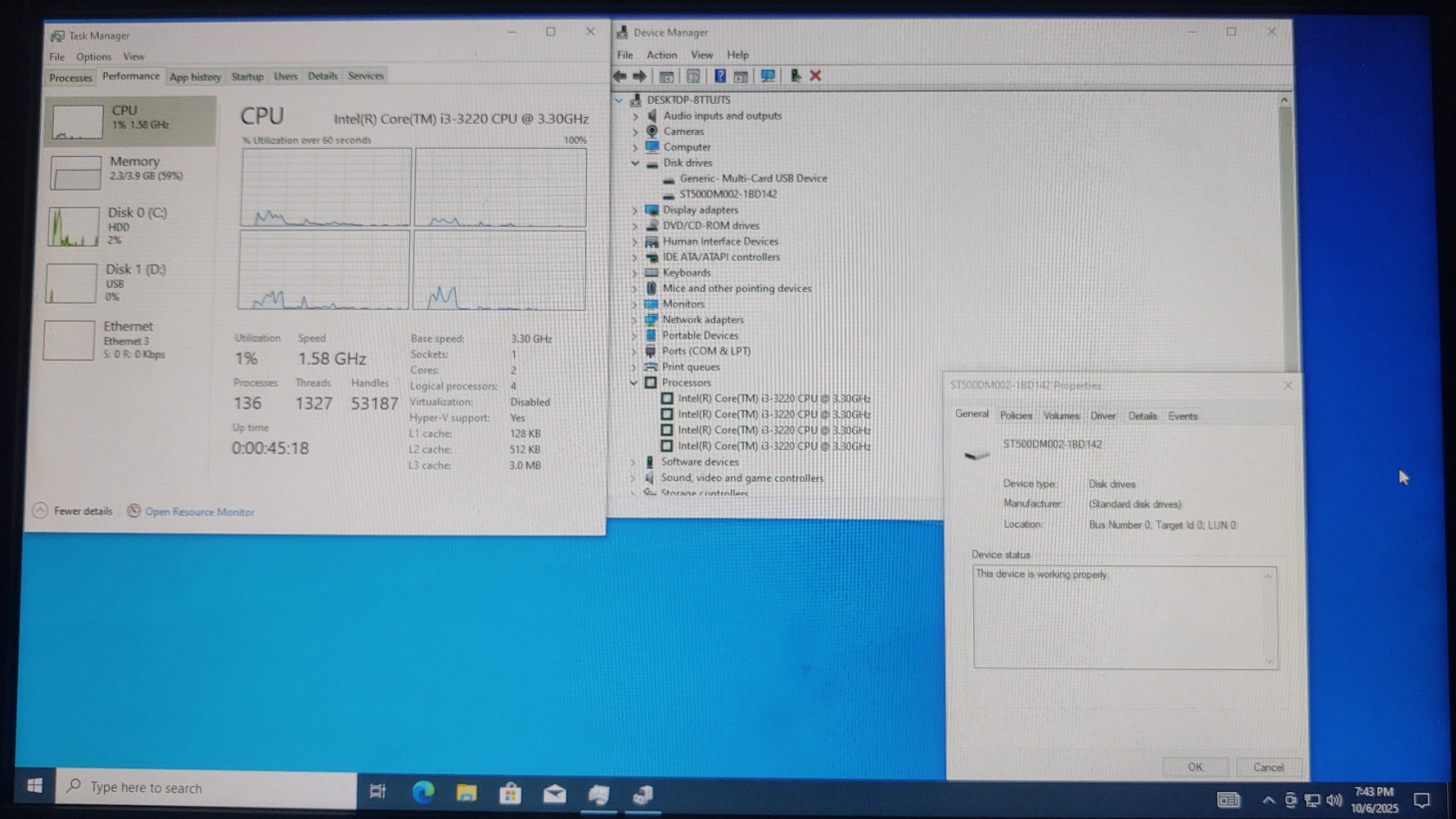The width and height of the screenshot is (1456, 819).
Task: Click the red X uninstall device icon
Action: click(816, 76)
